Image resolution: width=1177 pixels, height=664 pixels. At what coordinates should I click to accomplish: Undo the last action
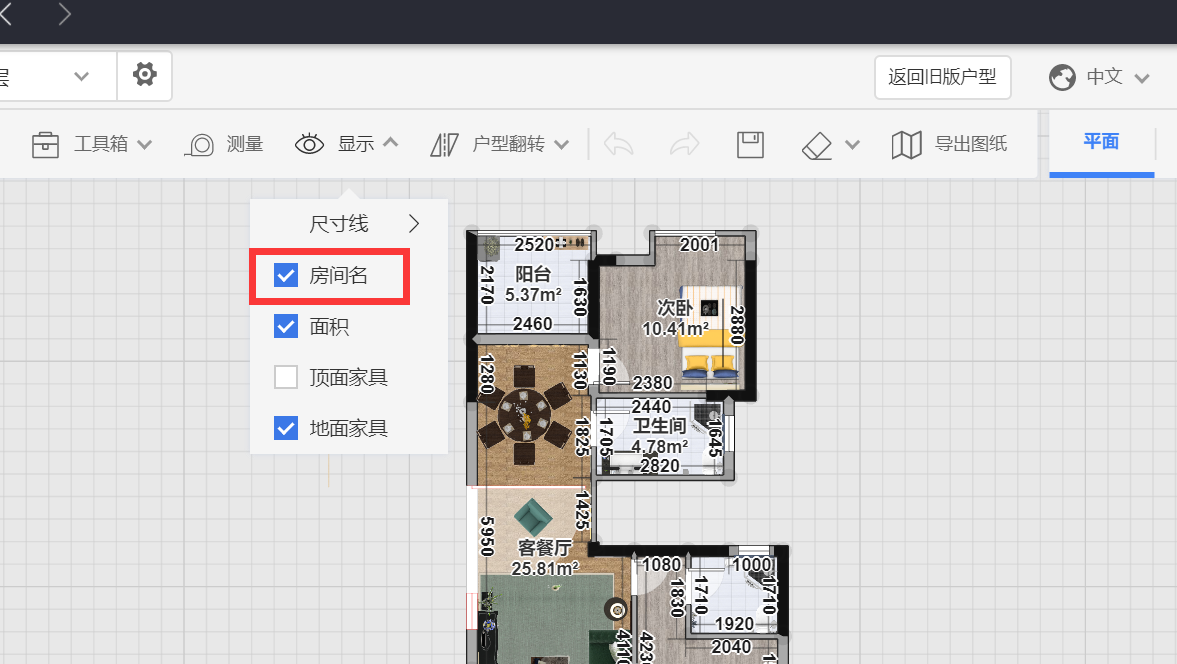pos(619,144)
